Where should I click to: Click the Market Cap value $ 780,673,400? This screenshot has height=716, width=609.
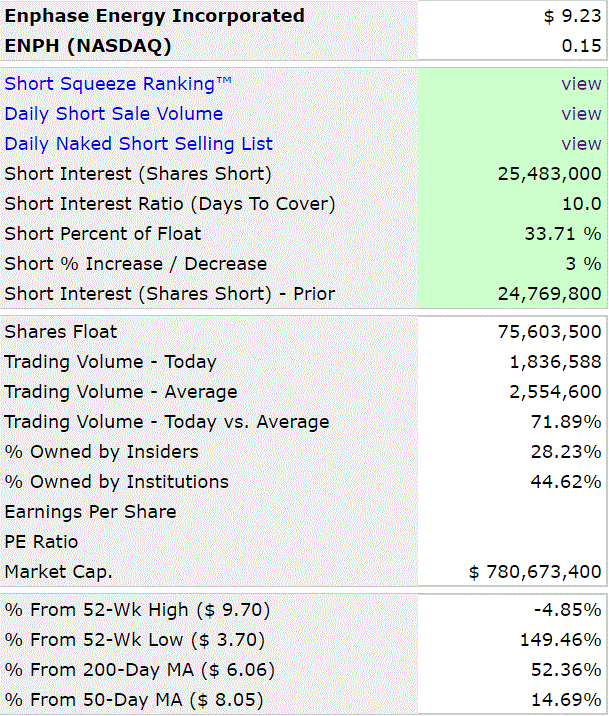[535, 572]
